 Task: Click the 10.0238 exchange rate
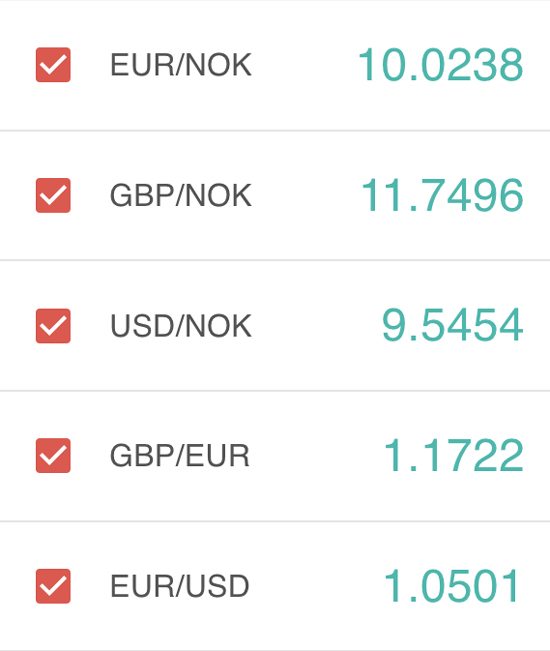tap(440, 65)
